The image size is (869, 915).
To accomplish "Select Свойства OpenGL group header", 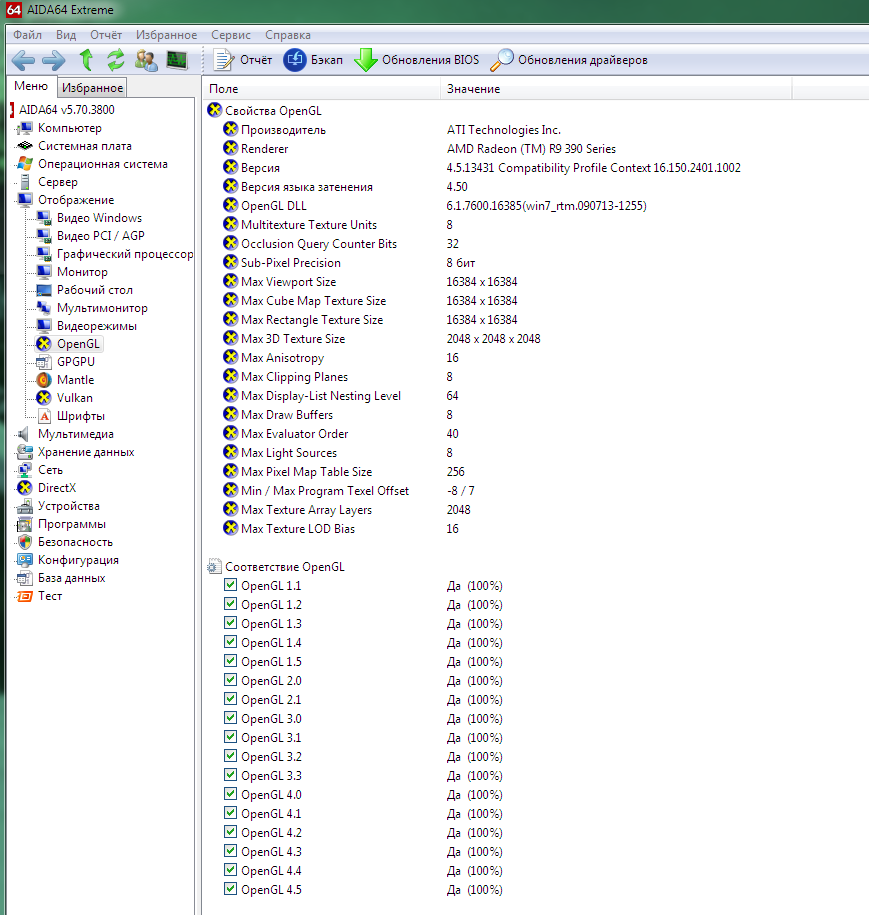I will [x=264, y=111].
